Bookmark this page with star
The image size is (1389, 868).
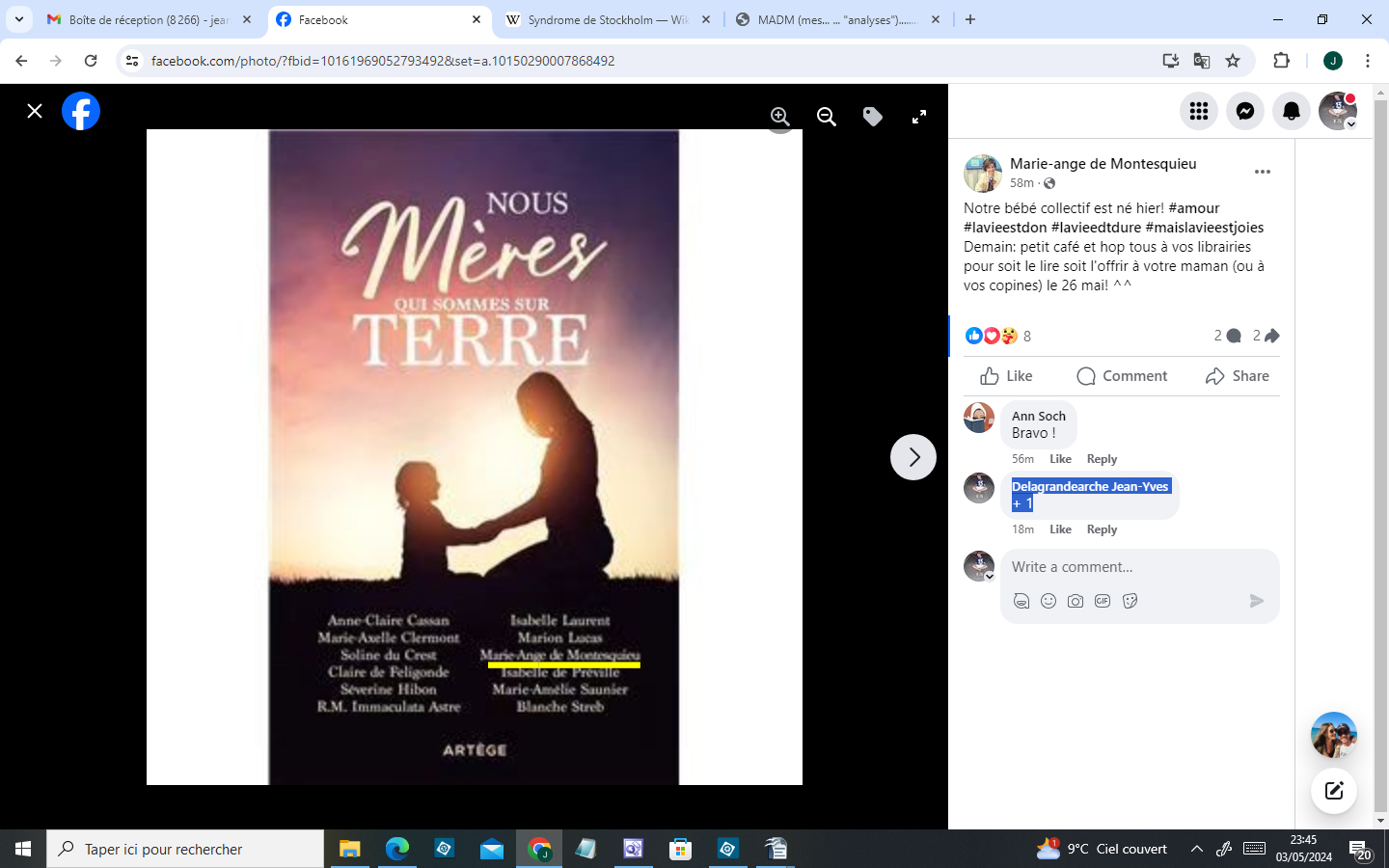coord(1233,61)
